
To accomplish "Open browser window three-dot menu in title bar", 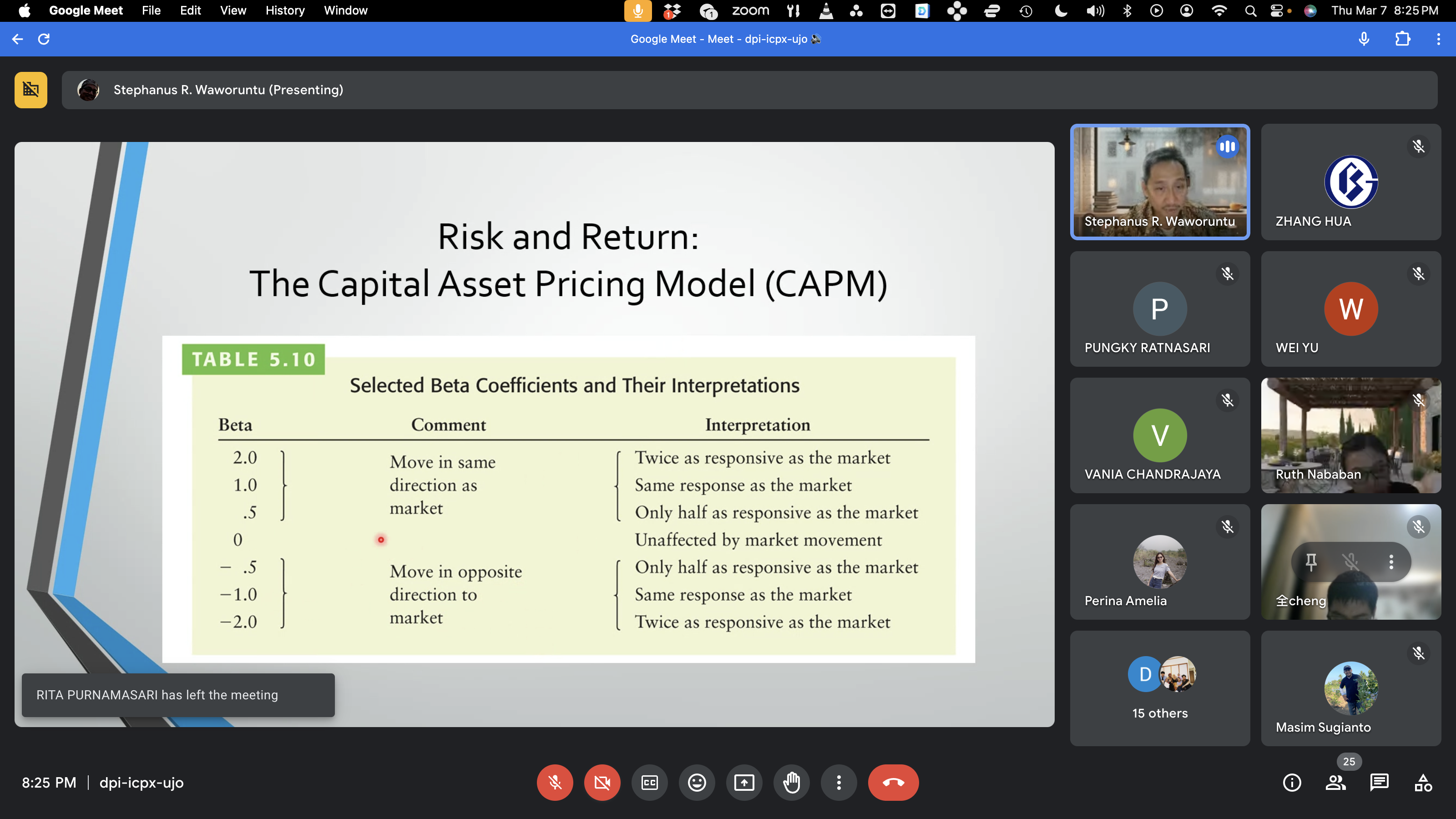I will coord(1438,39).
